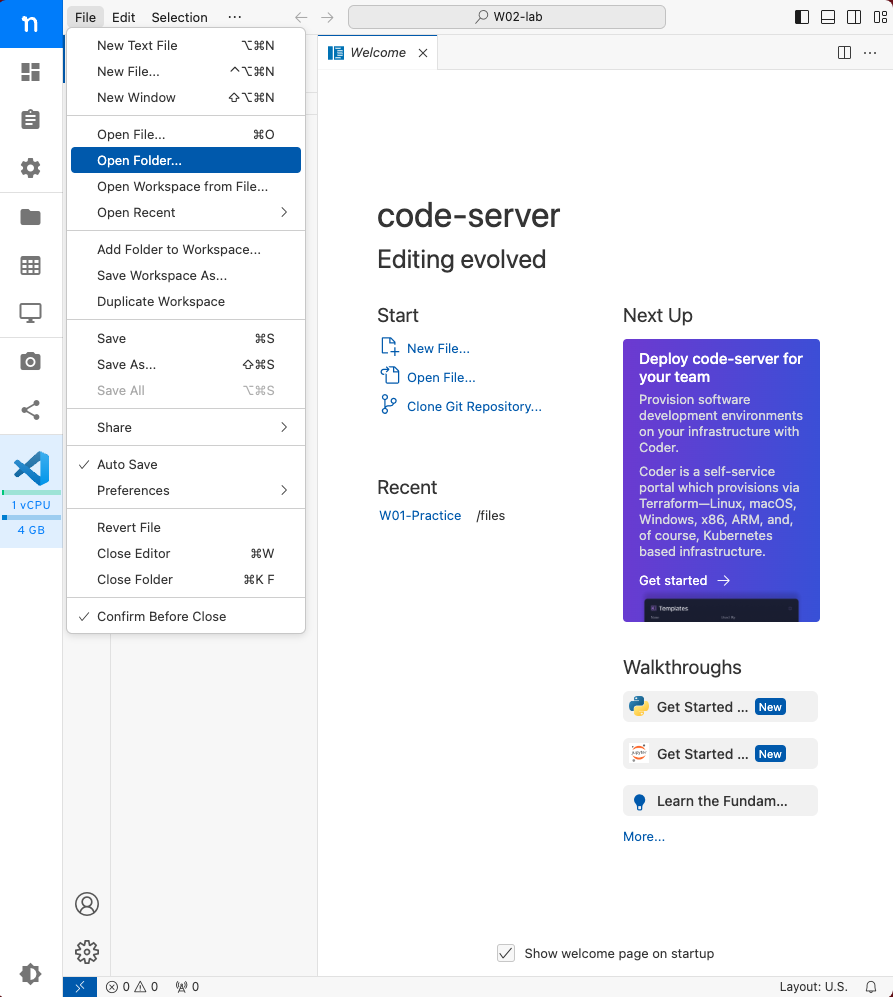Screen dimensions: 893x997
Task: Toggle secondary side bar layout icon
Action: pos(854,17)
